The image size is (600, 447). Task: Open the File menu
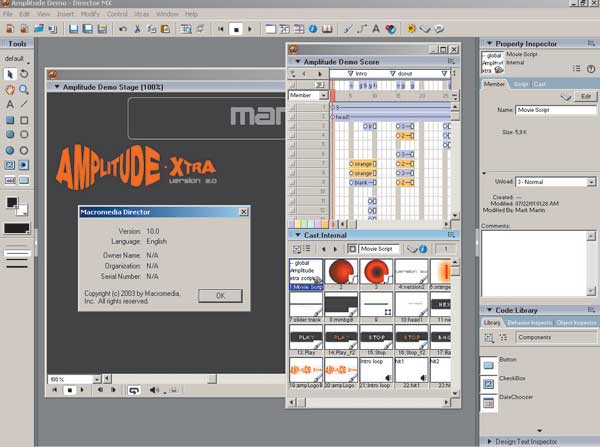(8, 14)
